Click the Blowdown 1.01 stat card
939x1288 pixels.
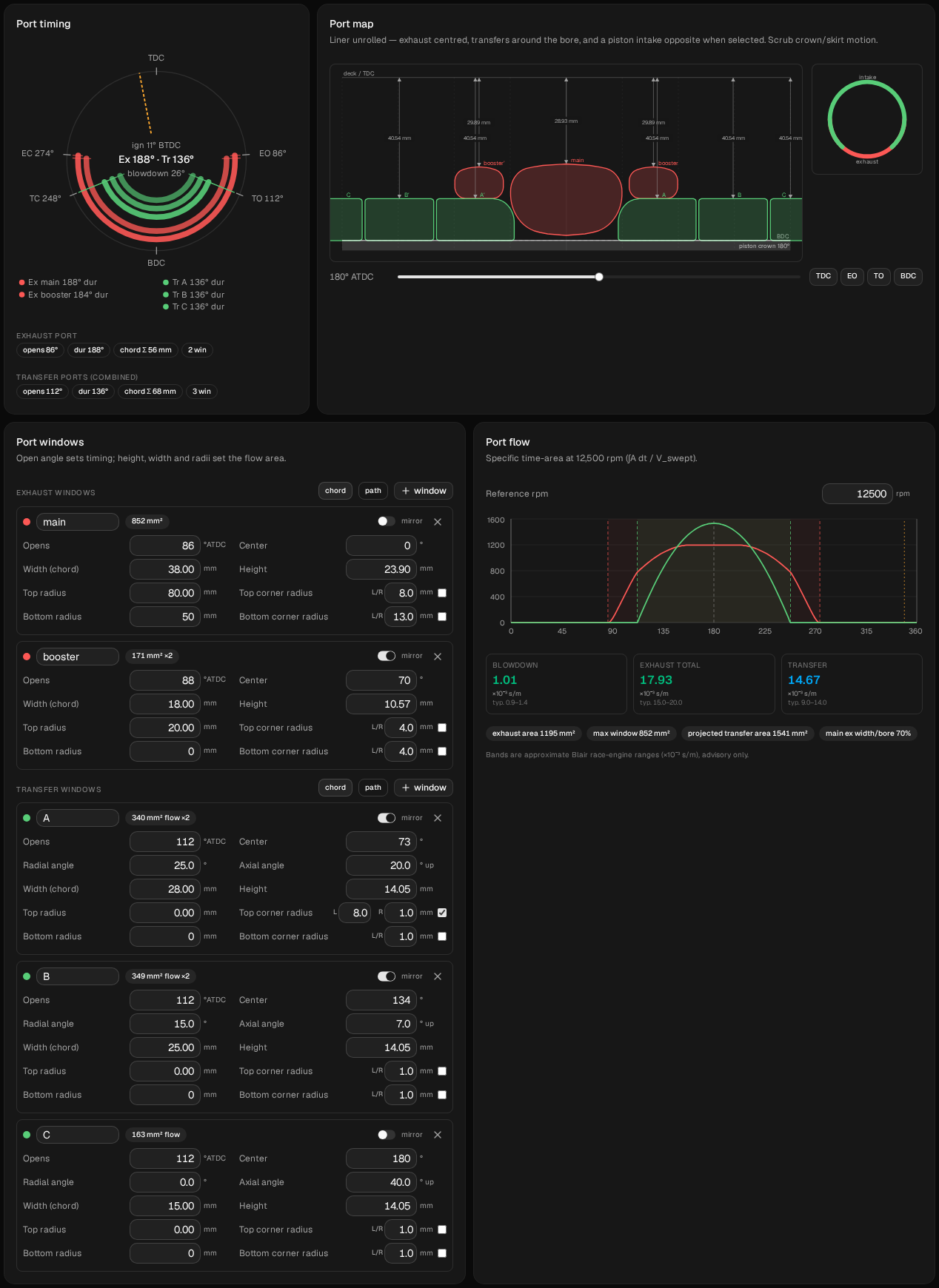[556, 684]
